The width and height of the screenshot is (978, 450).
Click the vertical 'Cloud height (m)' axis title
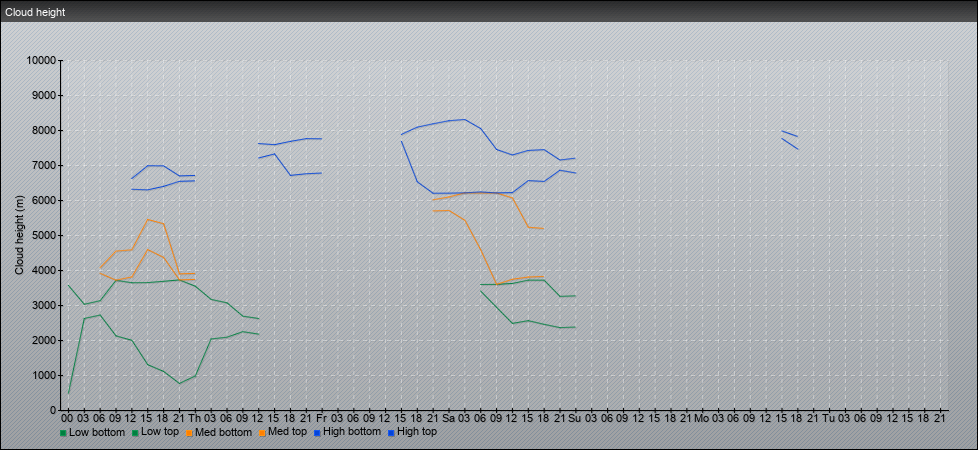[19, 235]
